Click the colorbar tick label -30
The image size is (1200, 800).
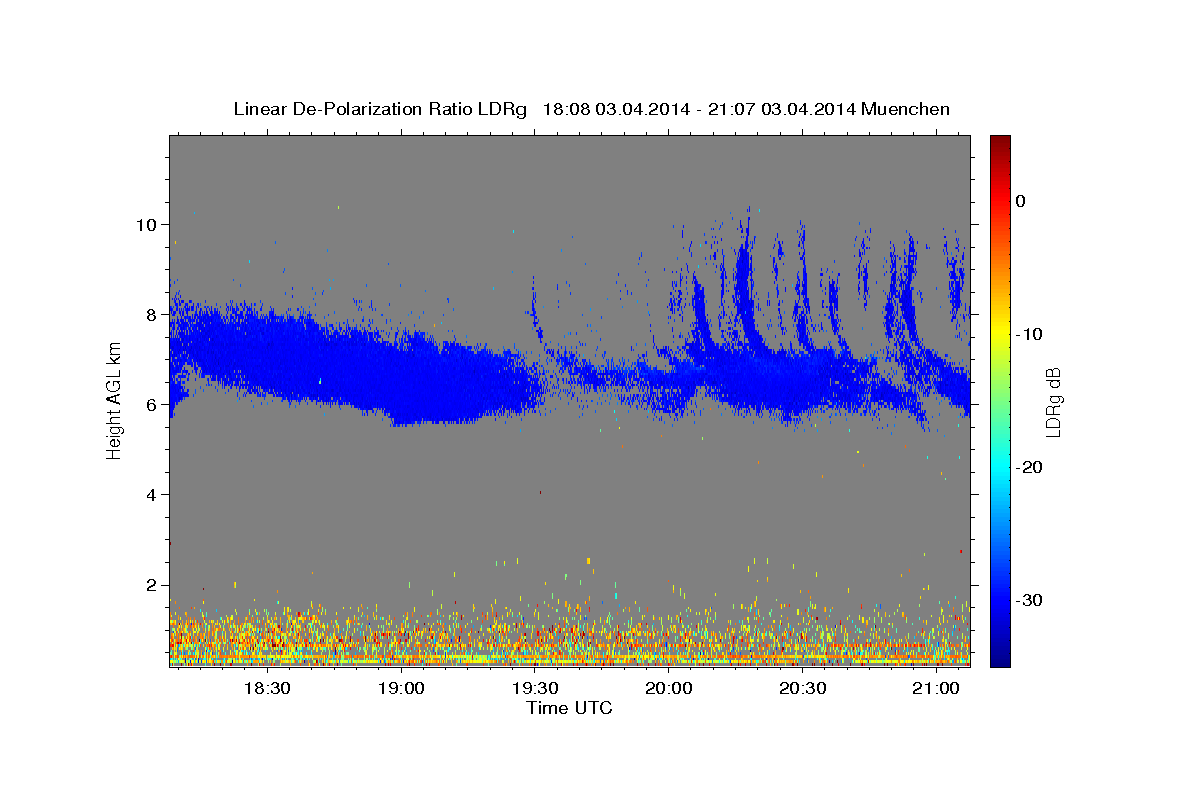[1028, 600]
